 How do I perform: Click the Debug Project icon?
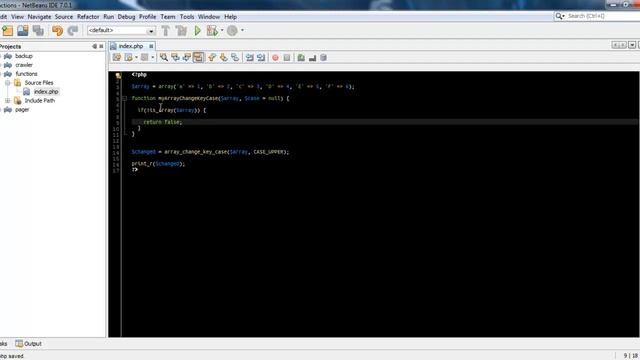212,31
